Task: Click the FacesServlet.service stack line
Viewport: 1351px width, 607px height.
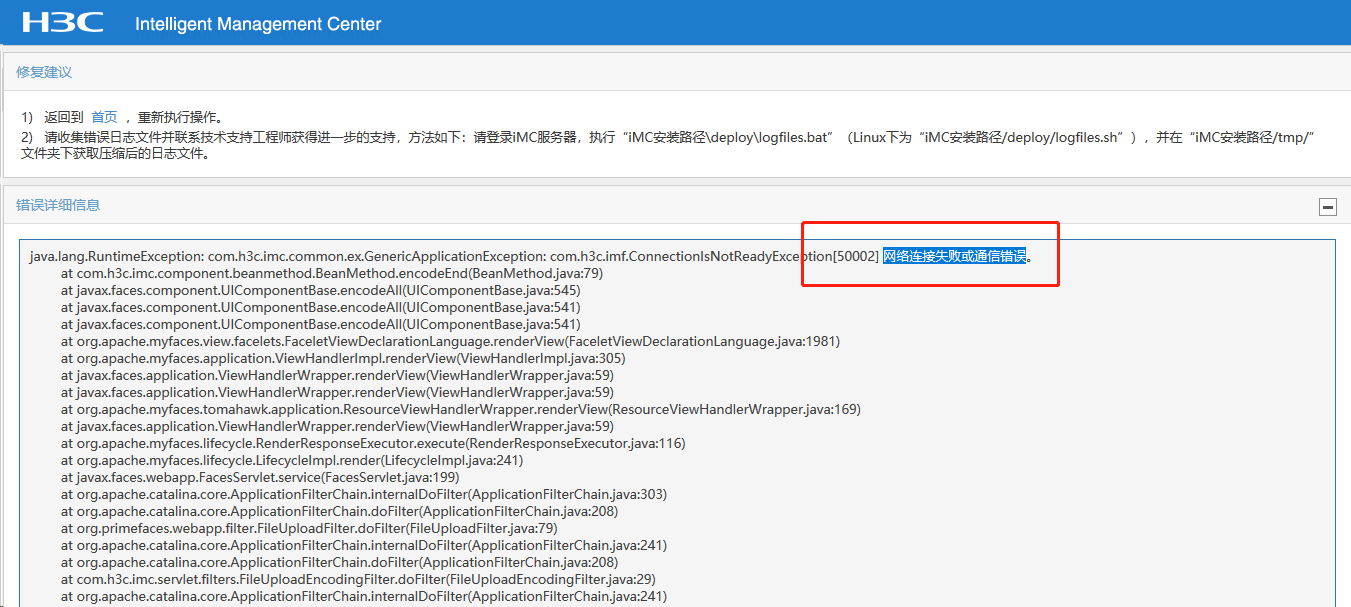Action: [x=260, y=477]
